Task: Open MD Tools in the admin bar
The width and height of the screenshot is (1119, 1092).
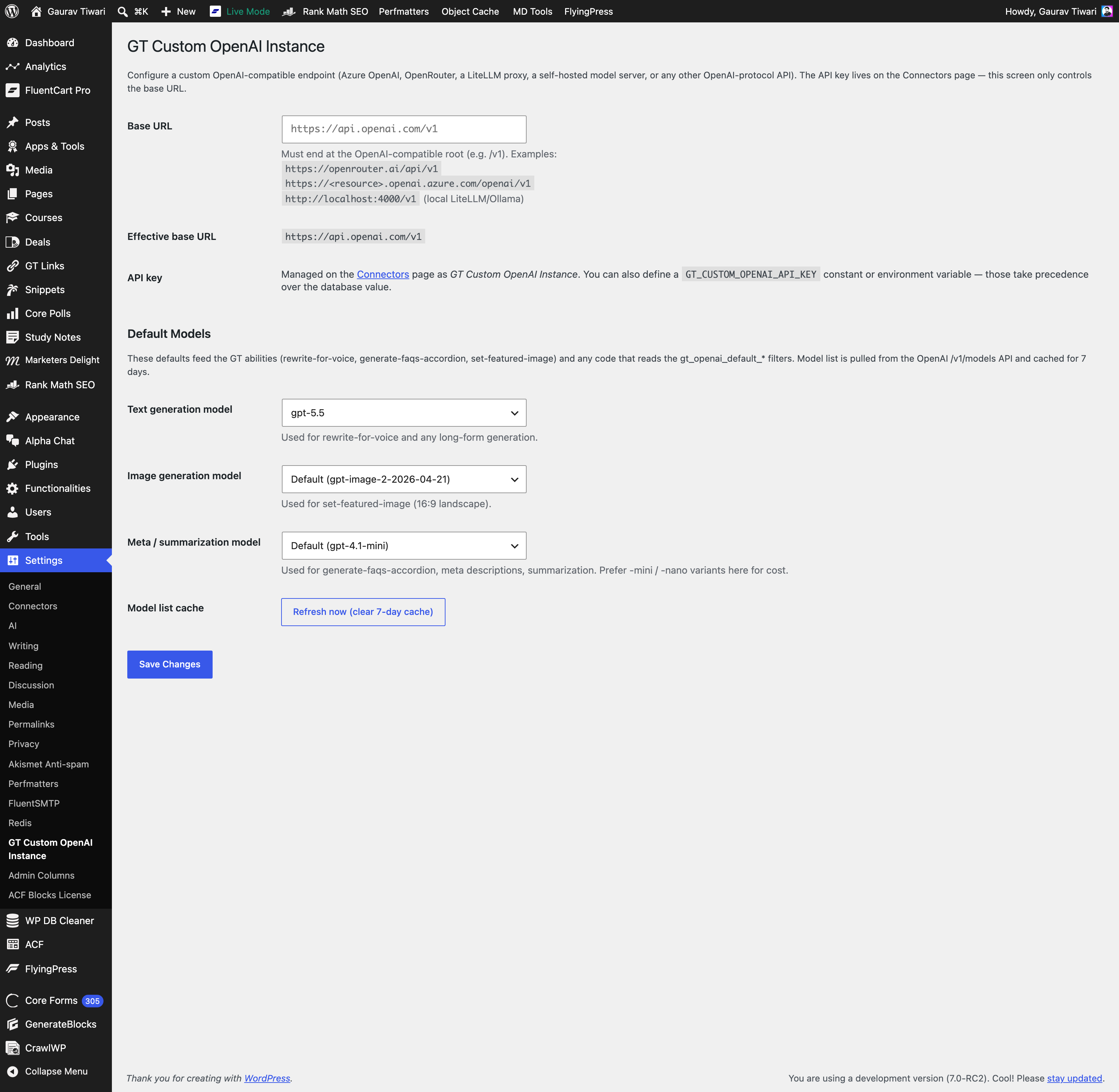Action: click(x=533, y=12)
